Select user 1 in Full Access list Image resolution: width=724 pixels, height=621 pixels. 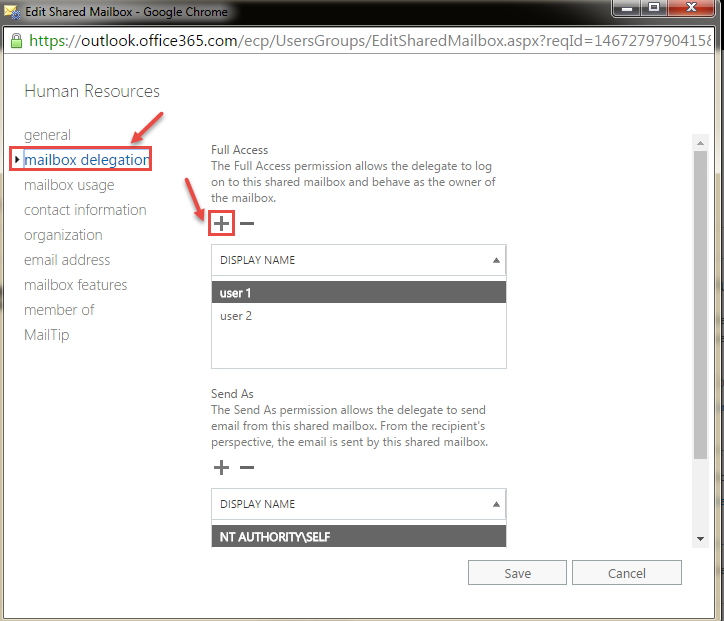[359, 293]
